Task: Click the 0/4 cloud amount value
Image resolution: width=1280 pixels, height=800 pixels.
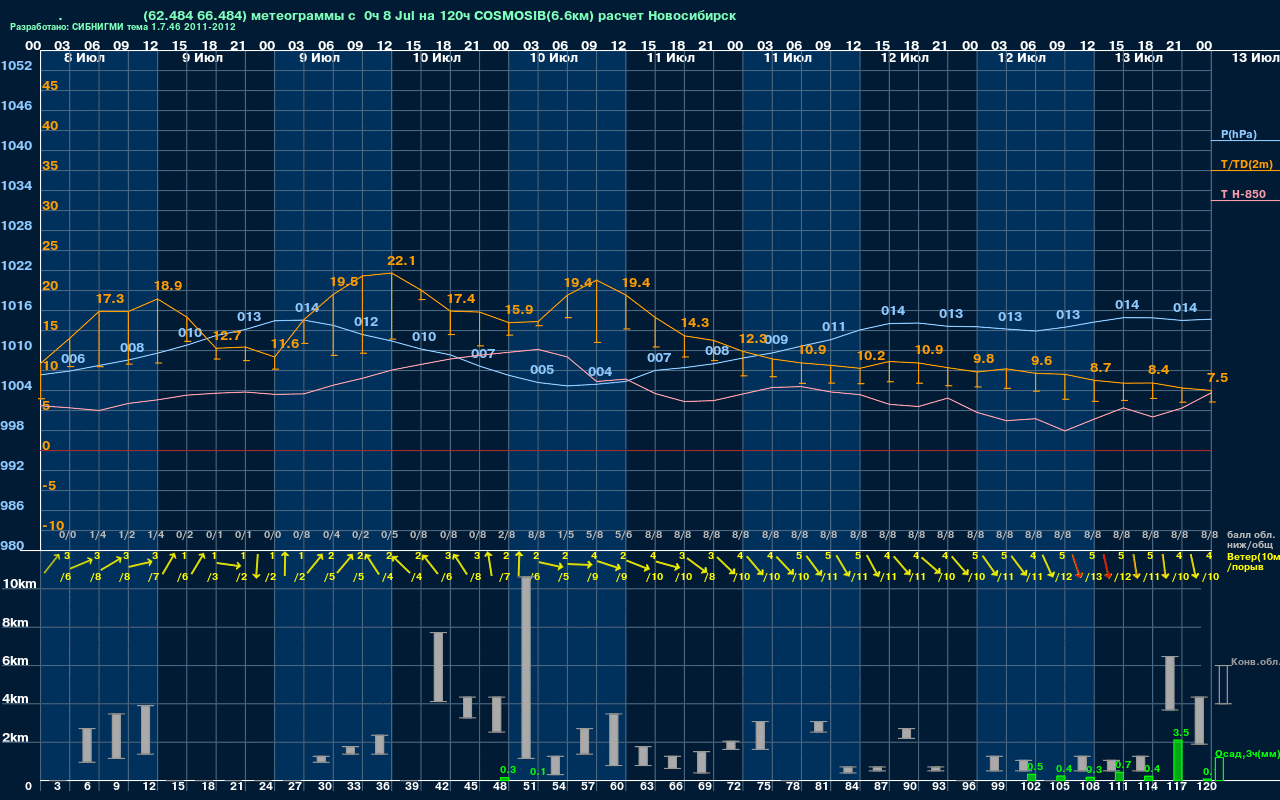Action: click(332, 535)
